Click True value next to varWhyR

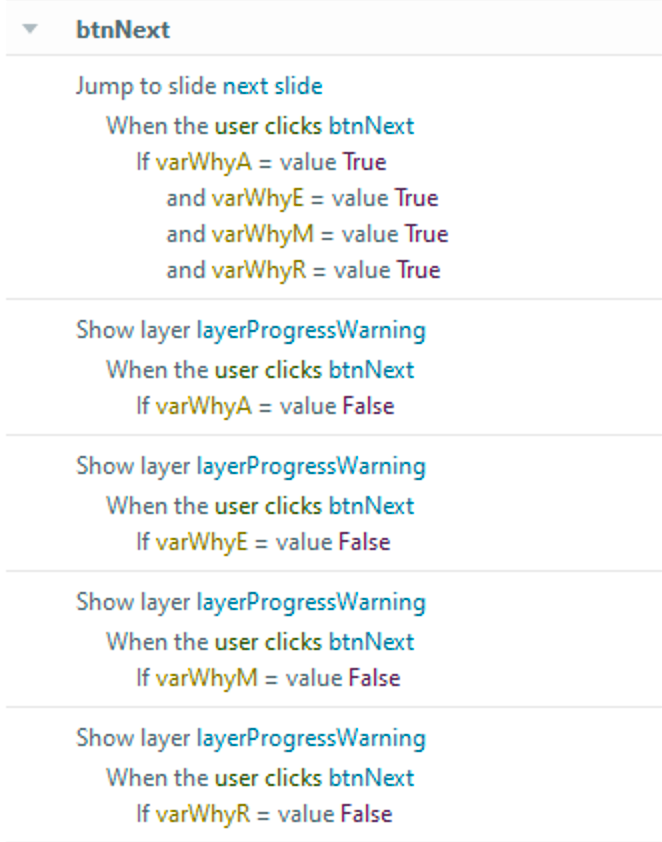pyautogui.click(x=418, y=270)
